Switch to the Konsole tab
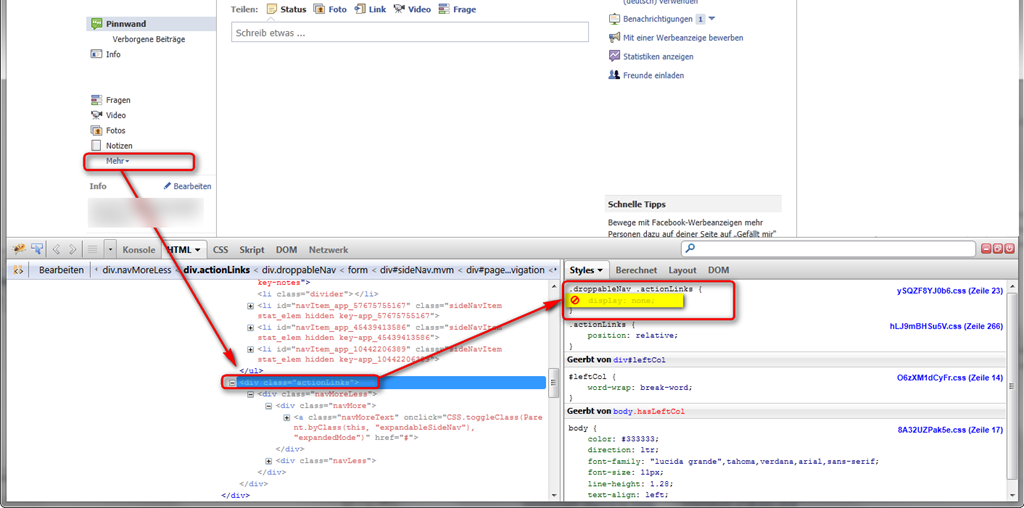 [x=138, y=249]
